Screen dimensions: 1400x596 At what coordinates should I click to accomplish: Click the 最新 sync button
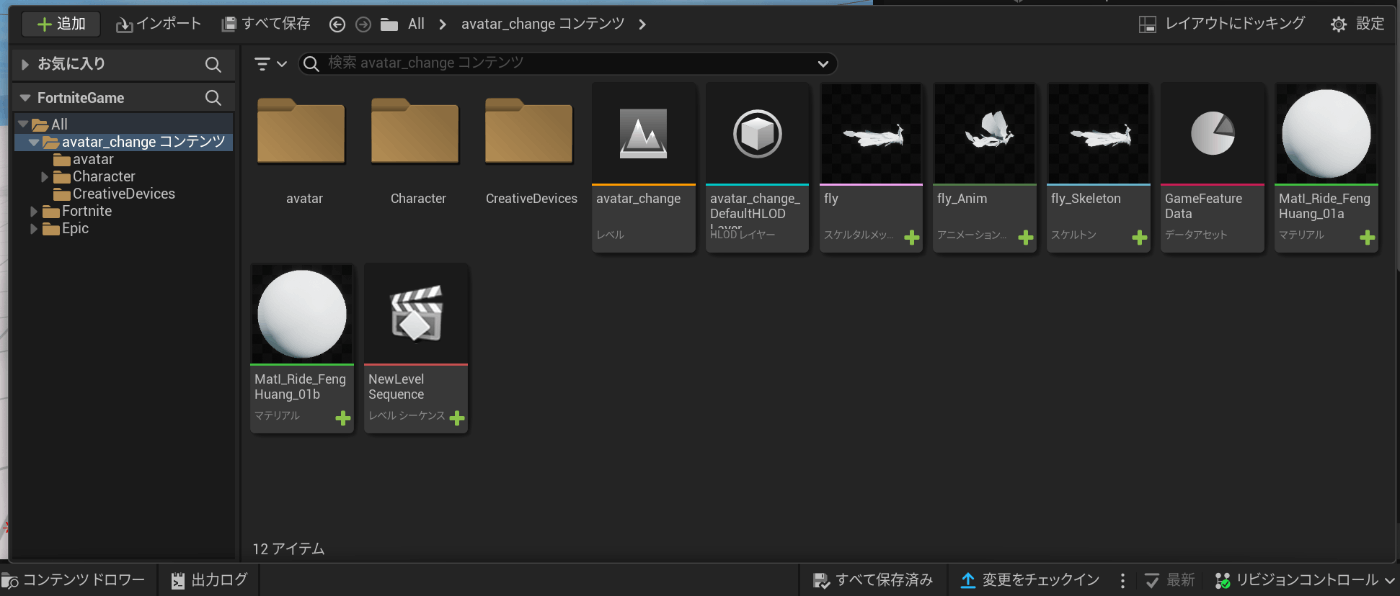point(1170,580)
